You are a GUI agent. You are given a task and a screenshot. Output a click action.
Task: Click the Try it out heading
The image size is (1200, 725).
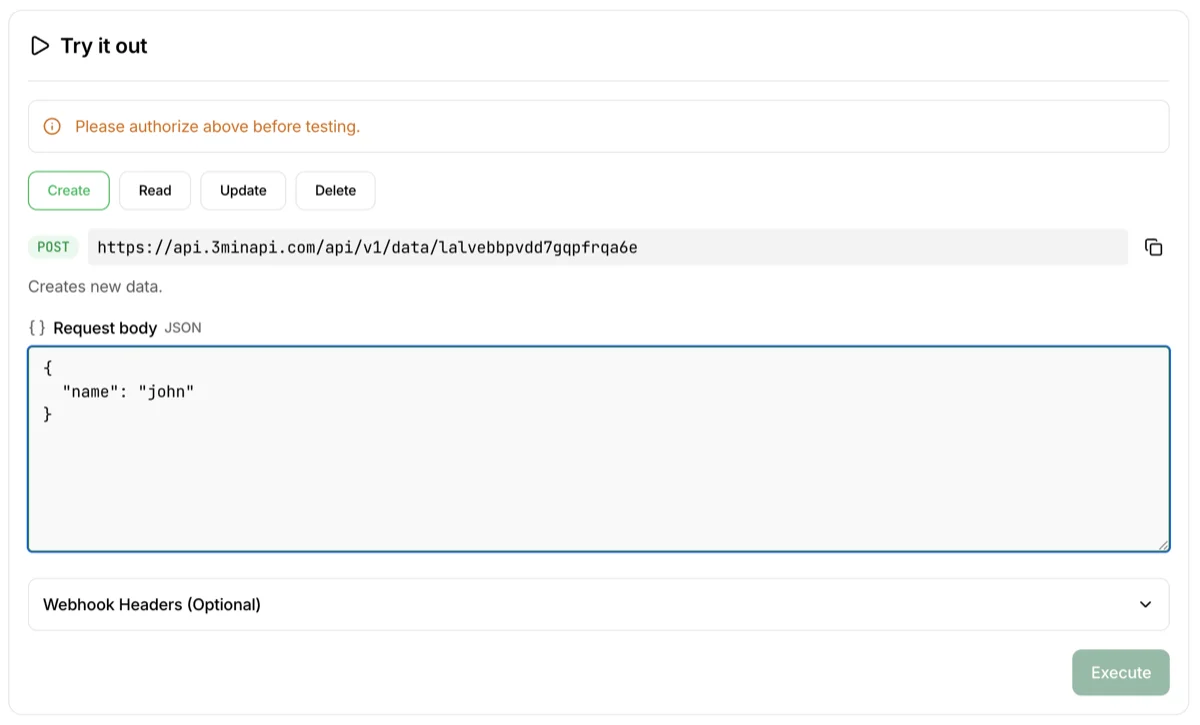coord(104,46)
